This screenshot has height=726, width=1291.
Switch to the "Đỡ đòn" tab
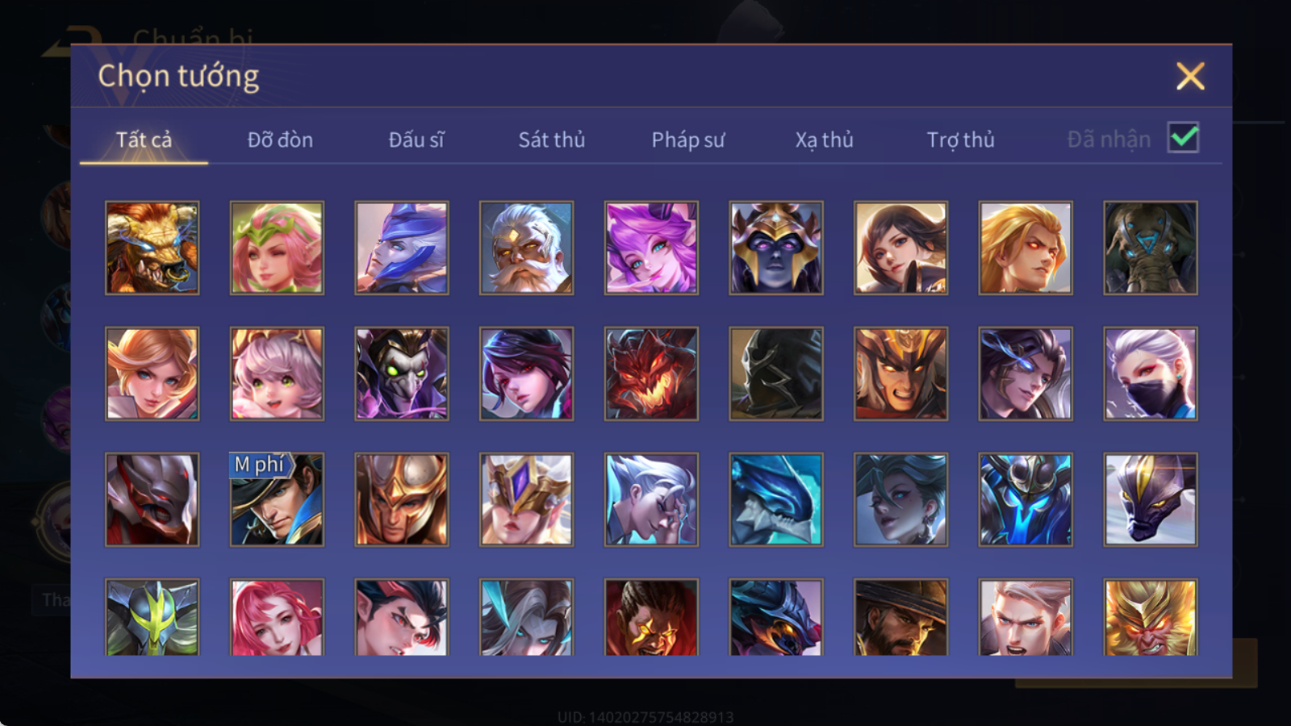tap(280, 140)
